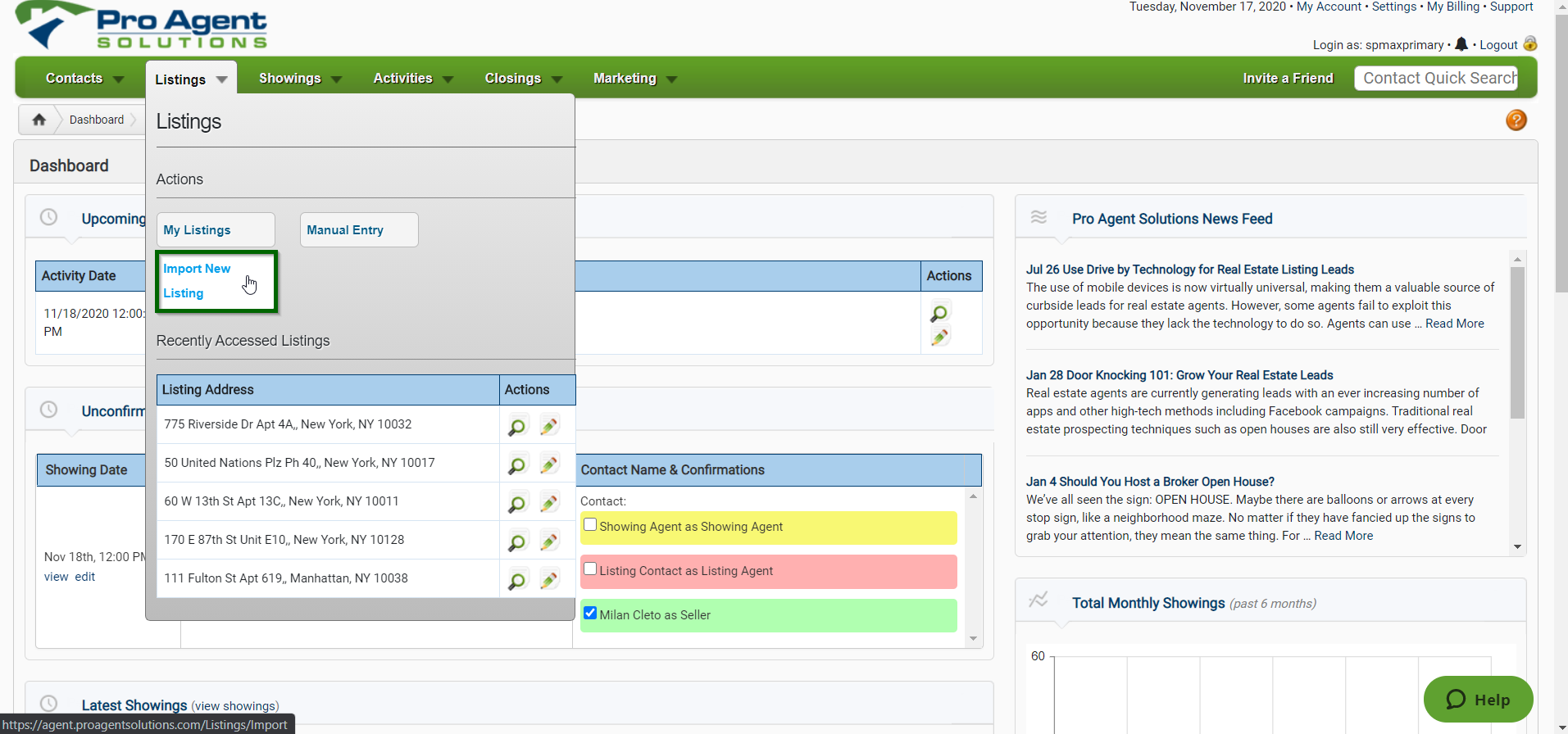Open Should You Host a Broker Open House article
Image resolution: width=1568 pixels, height=734 pixels.
click(1150, 482)
